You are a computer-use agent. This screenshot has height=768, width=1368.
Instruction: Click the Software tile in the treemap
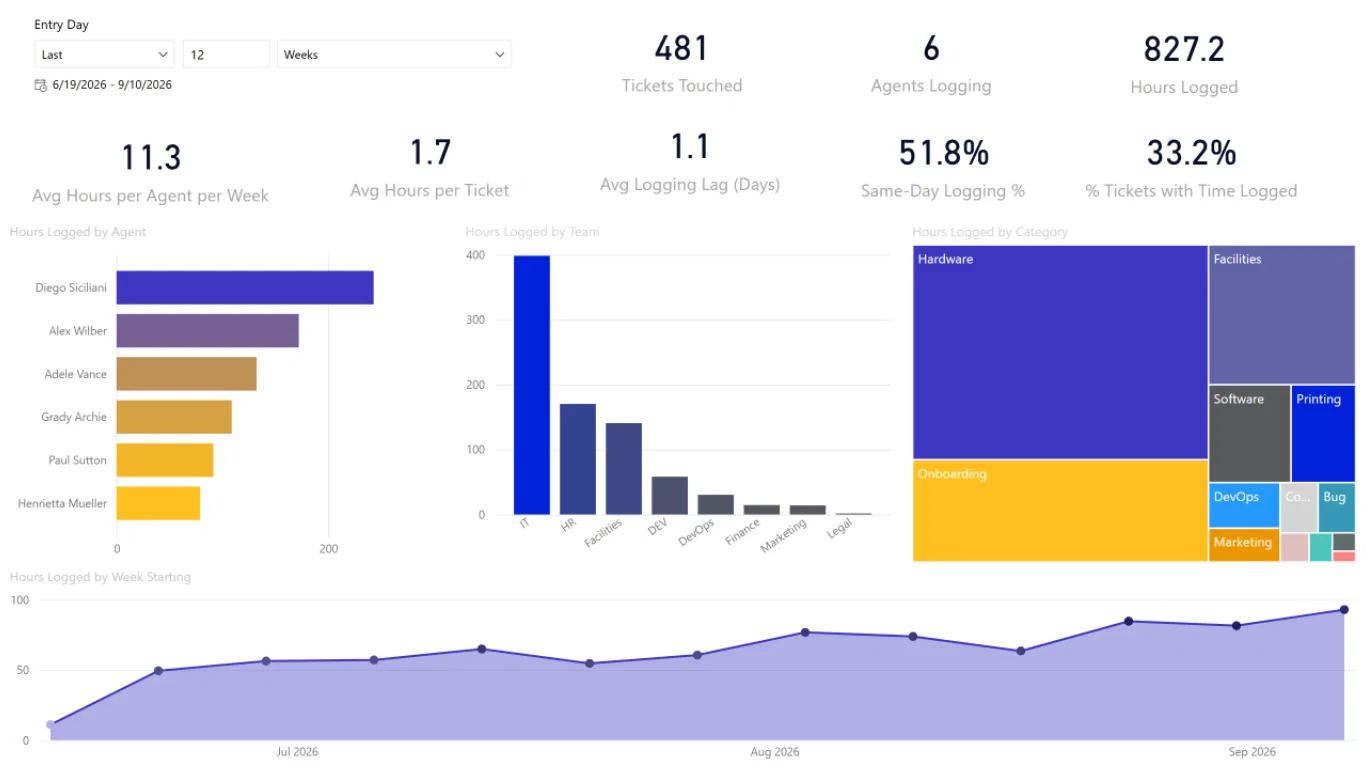[1249, 434]
